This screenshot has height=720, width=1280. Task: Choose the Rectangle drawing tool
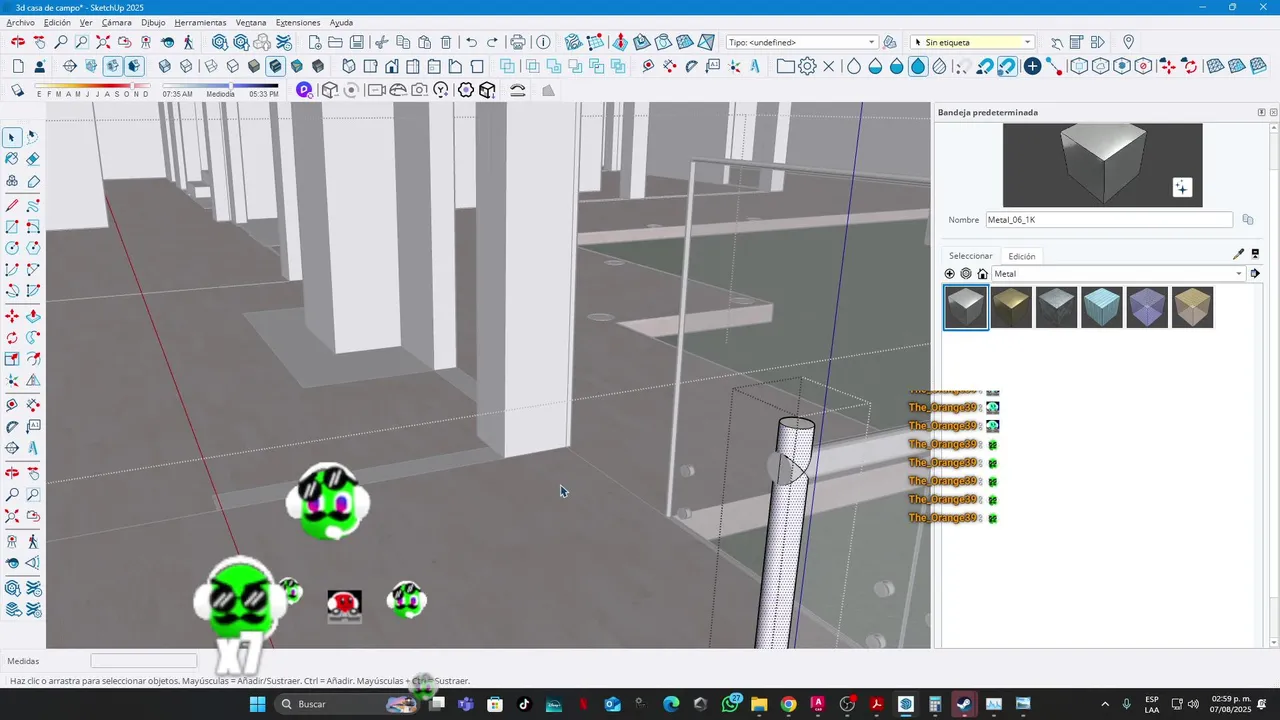click(x=12, y=227)
